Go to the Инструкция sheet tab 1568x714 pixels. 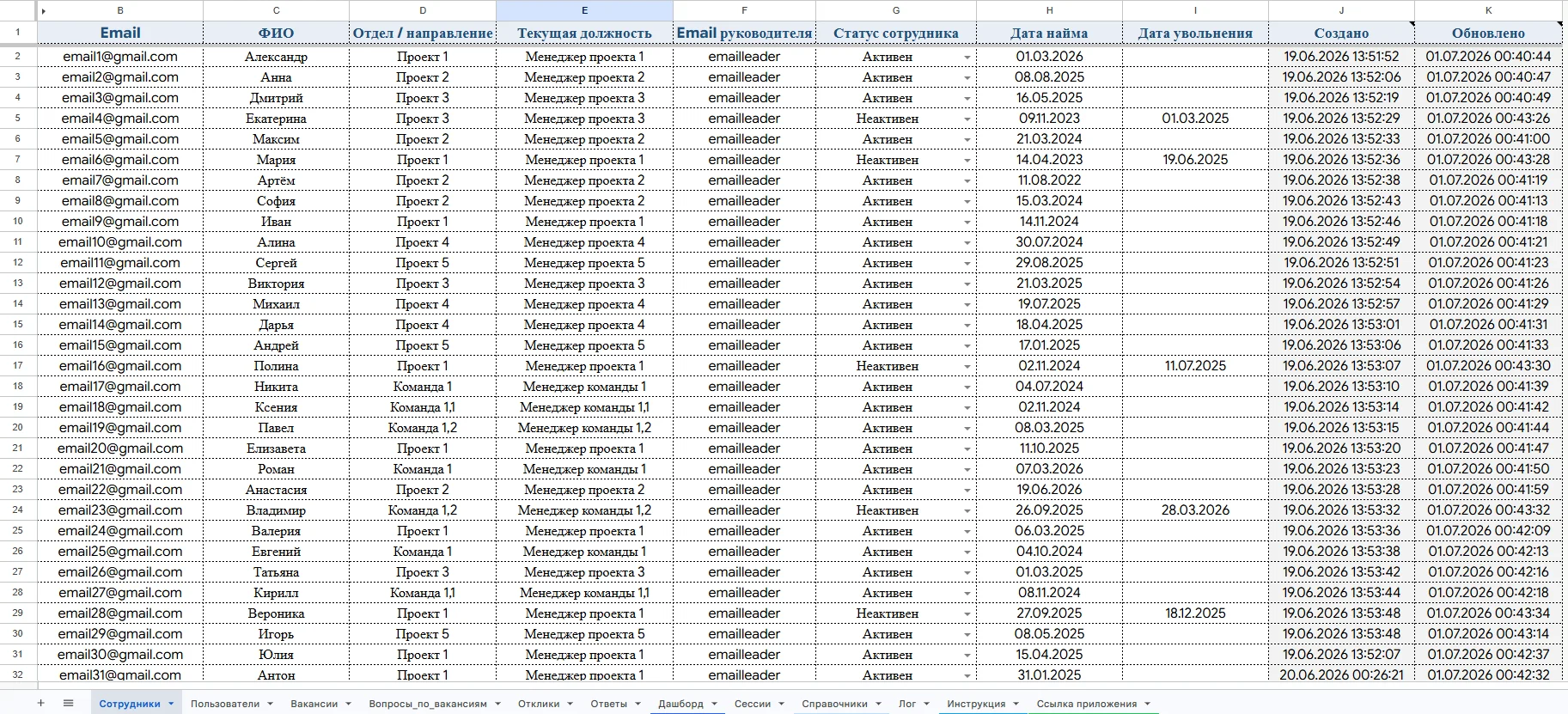(976, 704)
